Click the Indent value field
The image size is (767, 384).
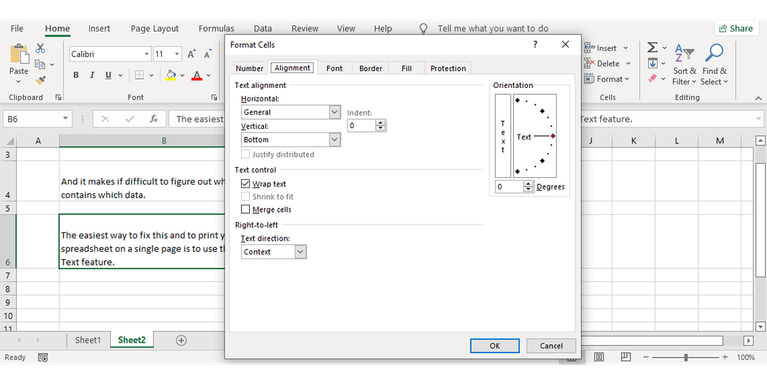pos(361,126)
